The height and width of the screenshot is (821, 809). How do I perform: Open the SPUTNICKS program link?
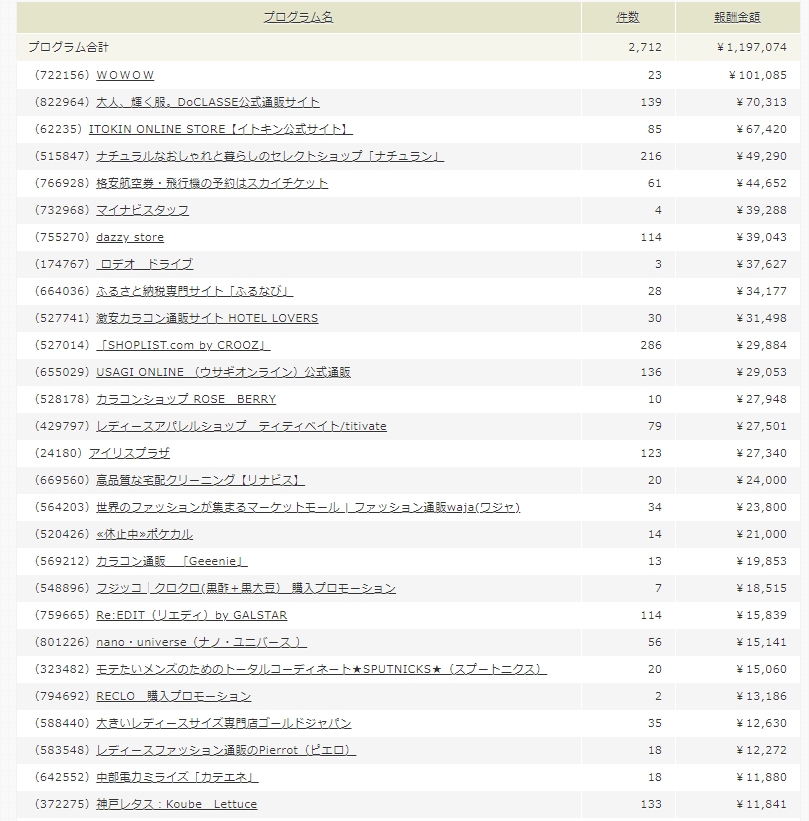322,669
